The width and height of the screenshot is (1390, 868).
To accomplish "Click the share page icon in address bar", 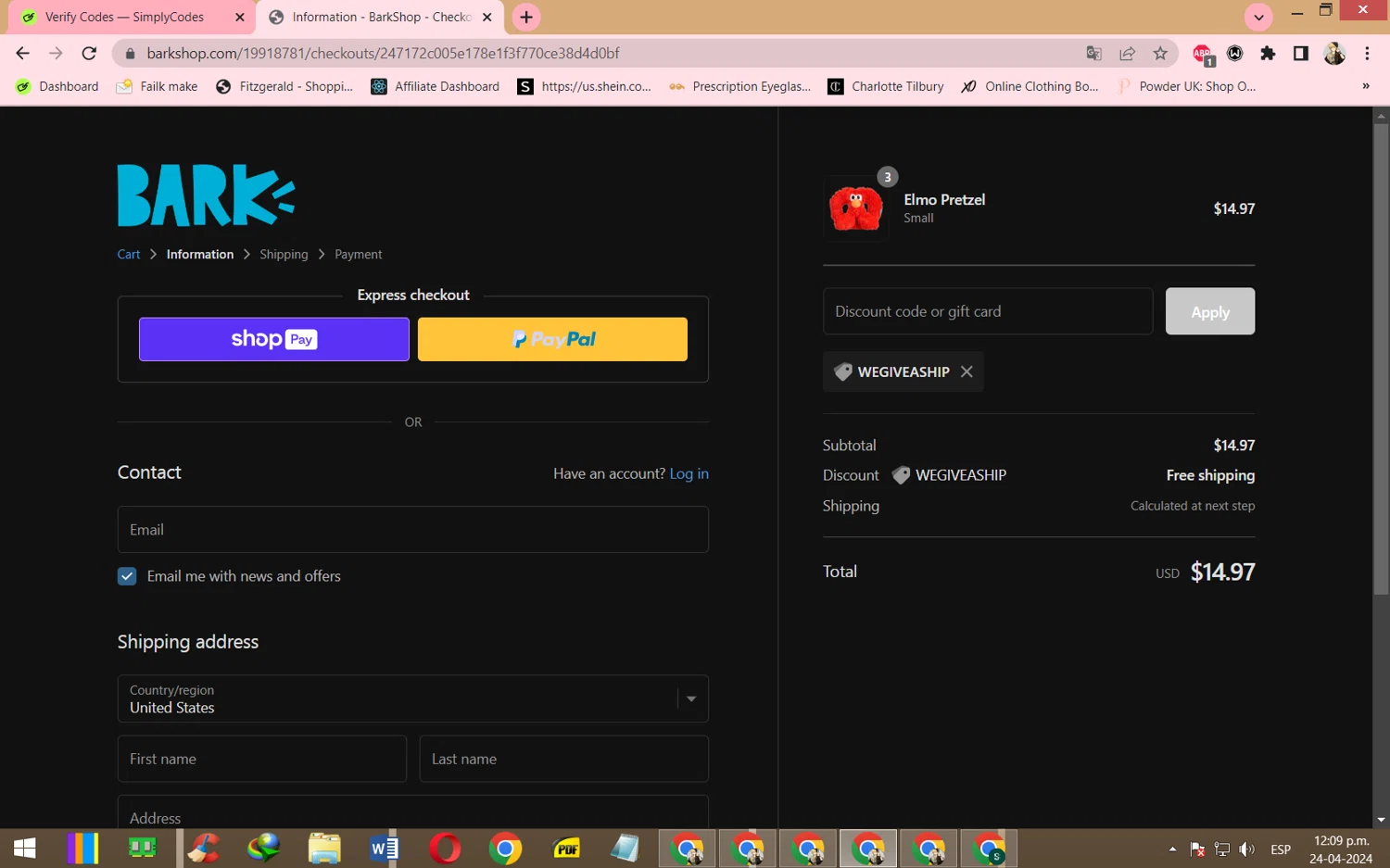I will click(1127, 54).
